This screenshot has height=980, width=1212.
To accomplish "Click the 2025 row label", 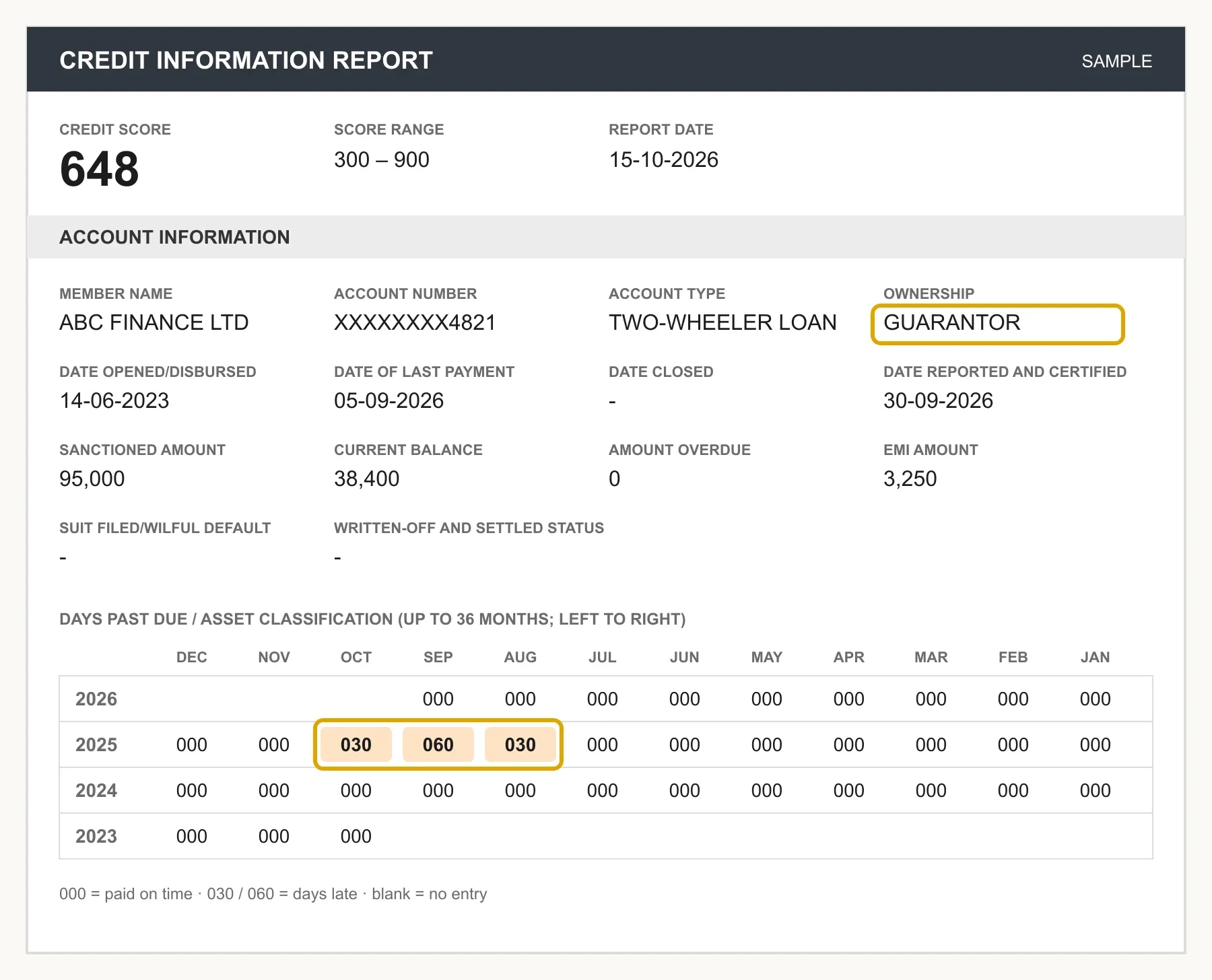I will (96, 744).
